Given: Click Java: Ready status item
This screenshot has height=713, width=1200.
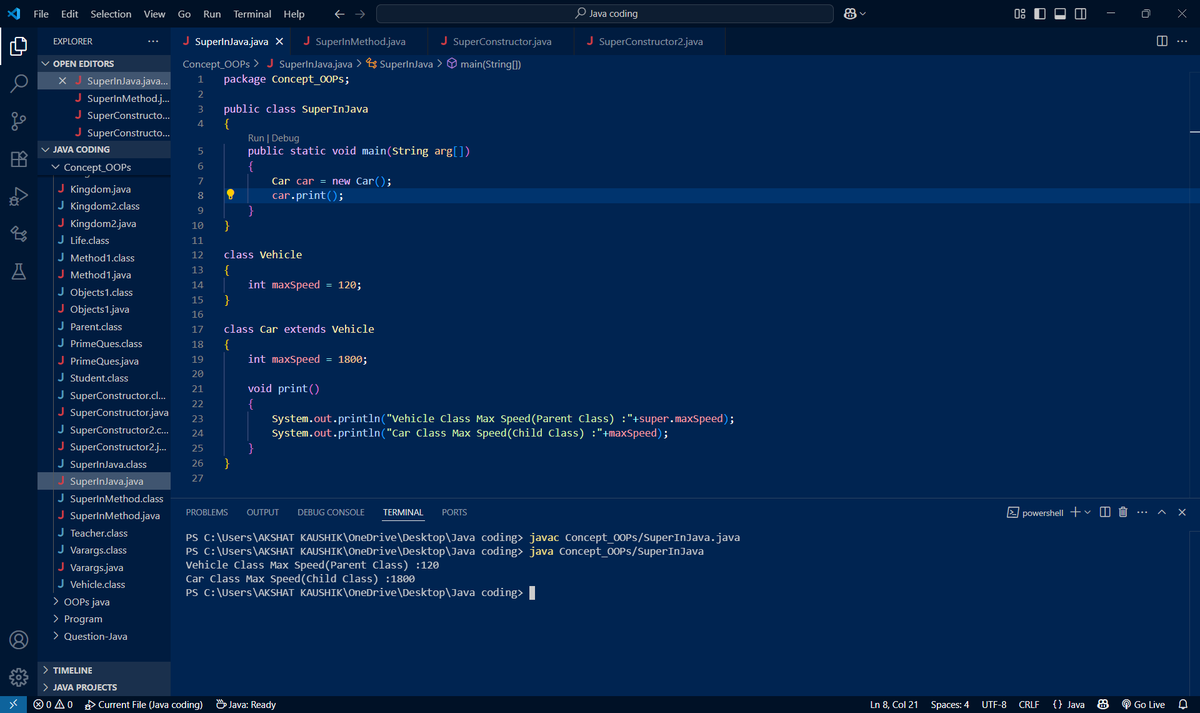Looking at the screenshot, I should (x=246, y=705).
